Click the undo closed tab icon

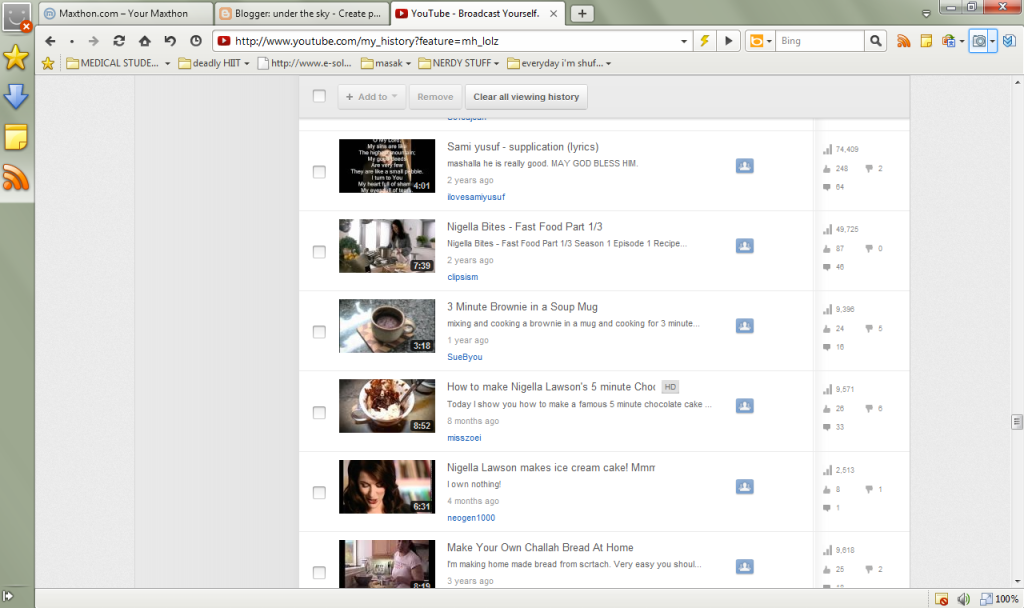click(x=170, y=41)
